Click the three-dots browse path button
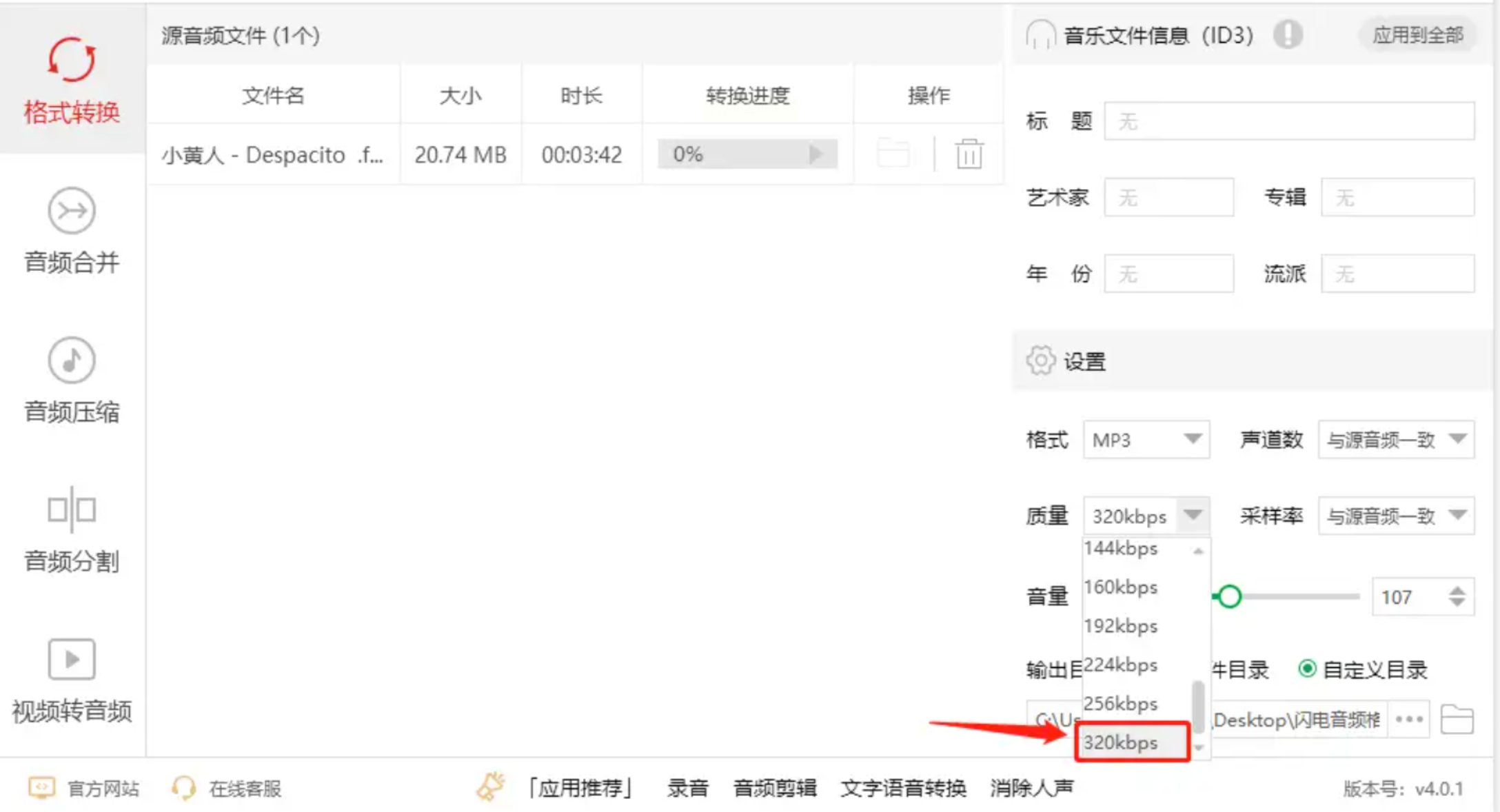The width and height of the screenshot is (1500, 812). point(1409,720)
